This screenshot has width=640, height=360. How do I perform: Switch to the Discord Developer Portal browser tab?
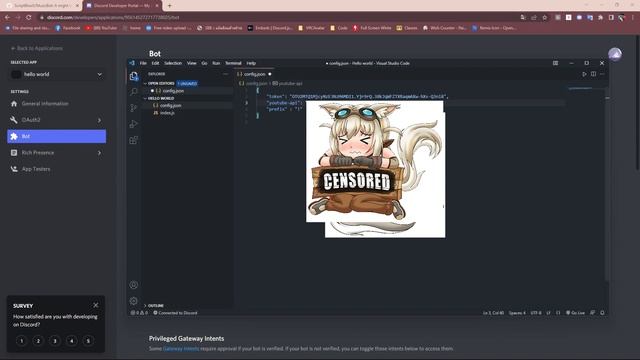[x=122, y=6]
